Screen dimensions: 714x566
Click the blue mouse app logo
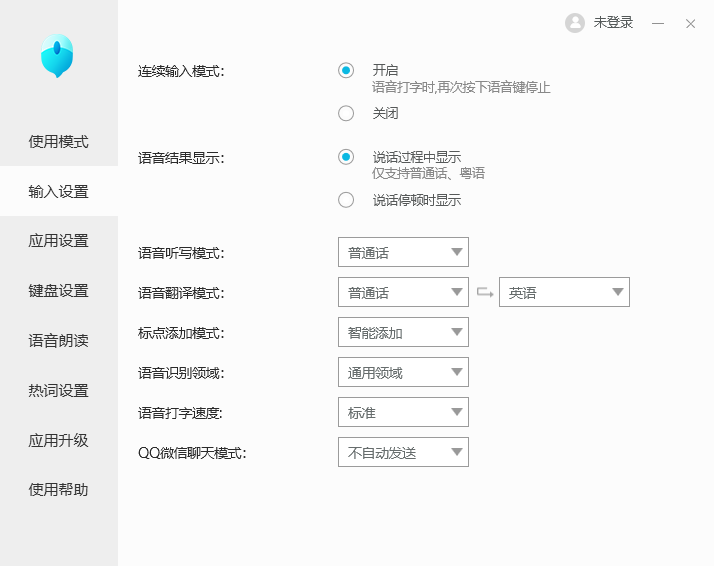tap(57, 56)
